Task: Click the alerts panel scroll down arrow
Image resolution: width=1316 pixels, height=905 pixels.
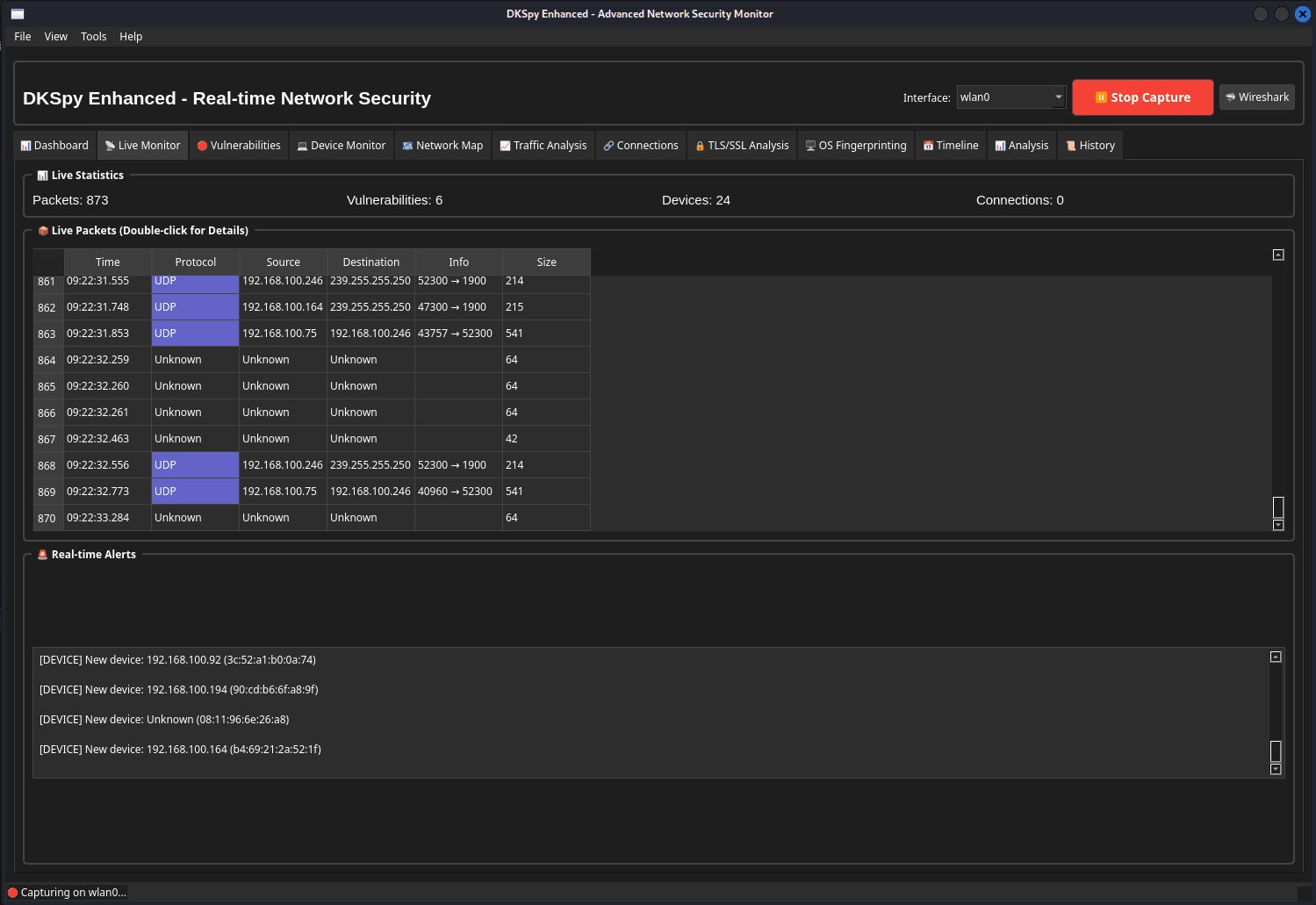Action: (x=1276, y=769)
